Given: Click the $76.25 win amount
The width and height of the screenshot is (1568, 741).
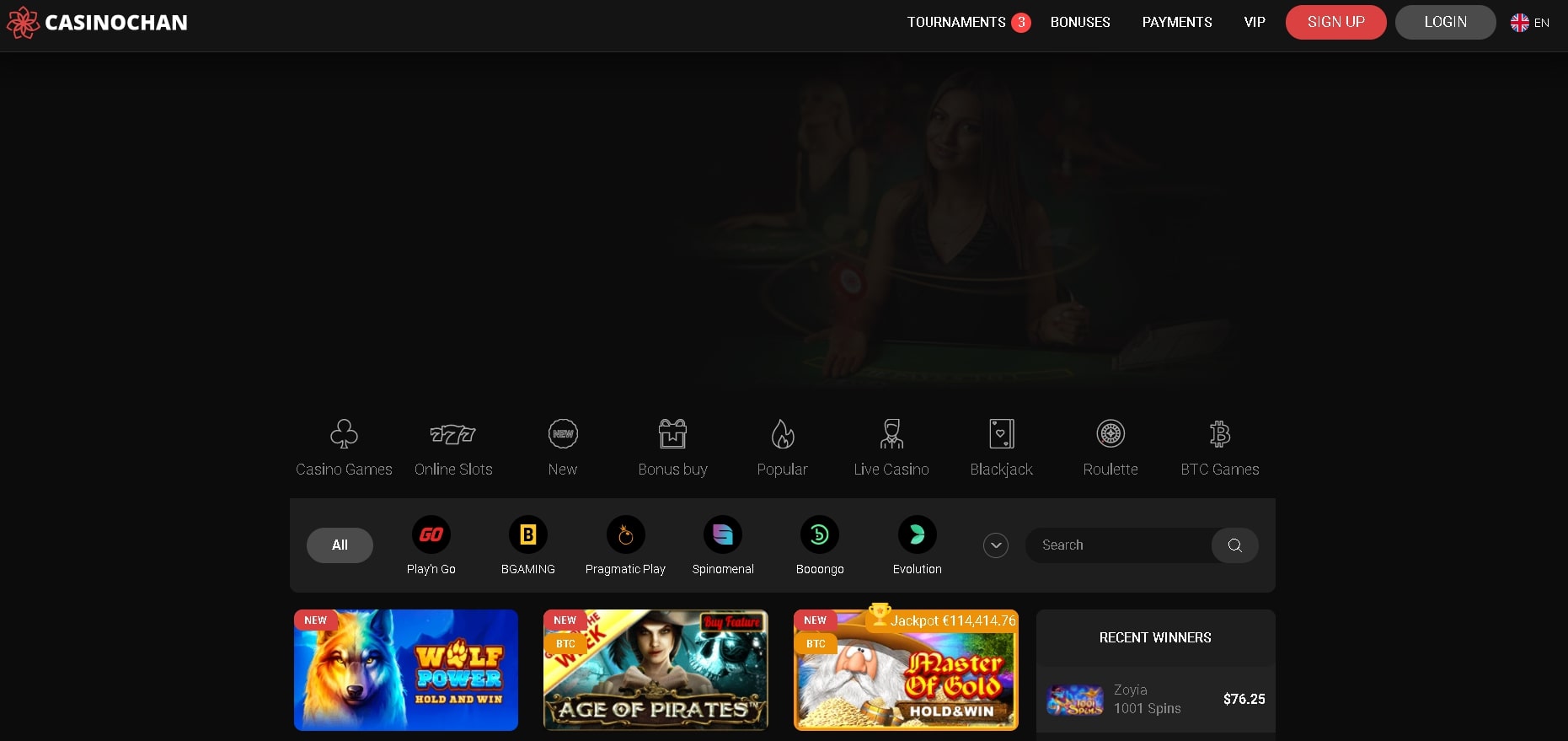Looking at the screenshot, I should (x=1244, y=699).
